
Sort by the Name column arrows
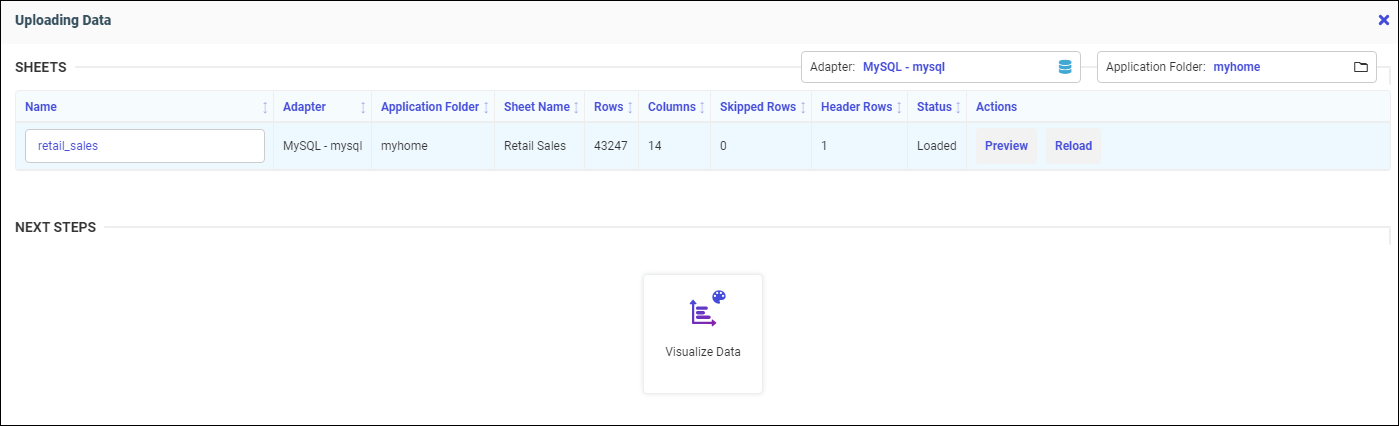265,107
